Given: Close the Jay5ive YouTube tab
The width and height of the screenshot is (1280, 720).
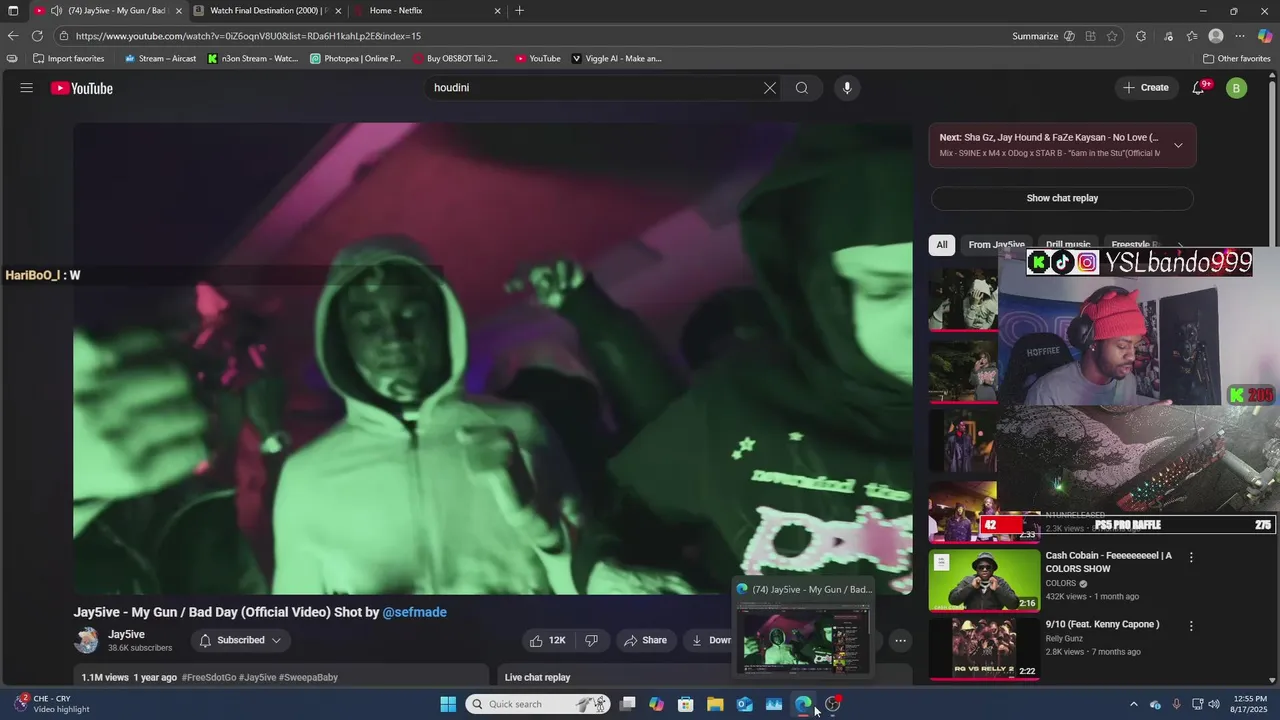Looking at the screenshot, I should [179, 11].
